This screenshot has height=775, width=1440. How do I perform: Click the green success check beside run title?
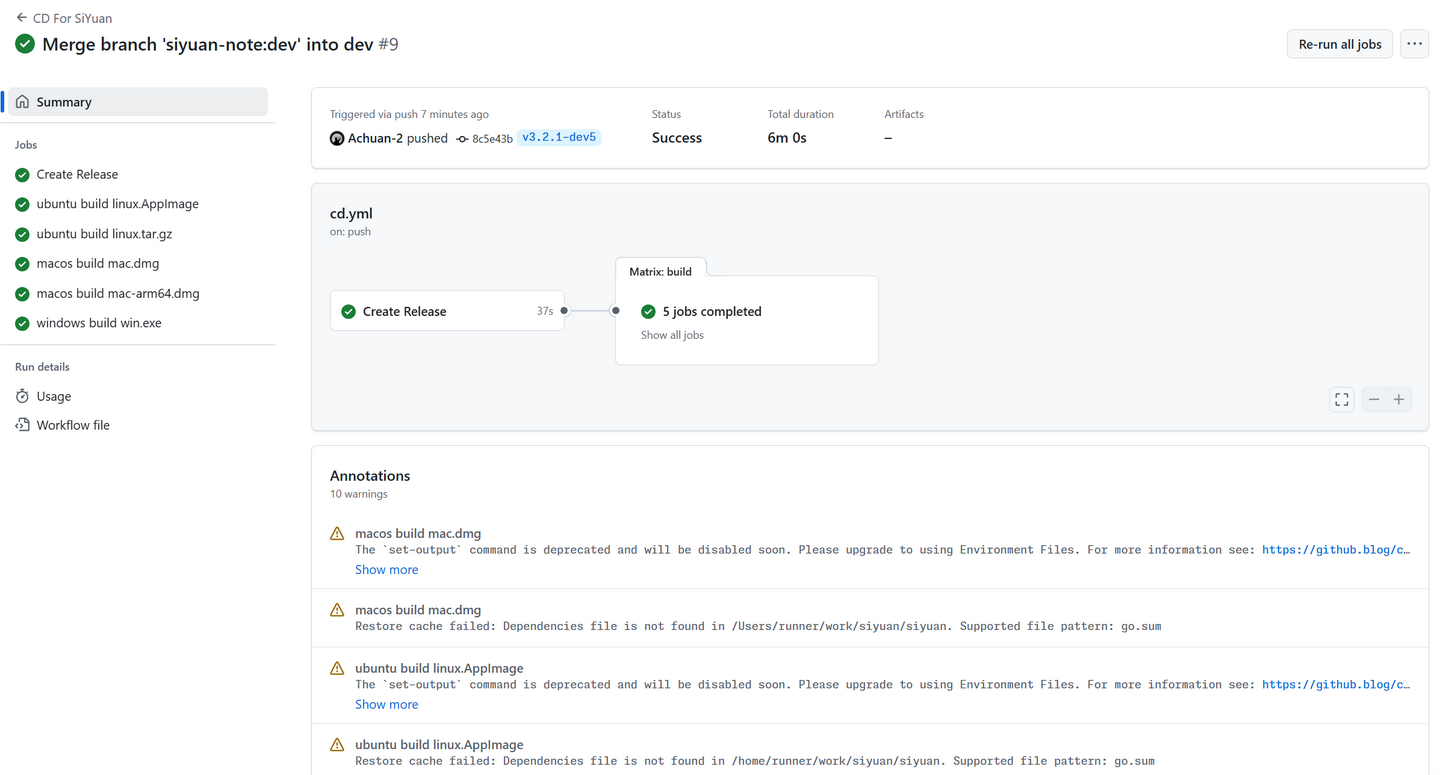point(25,44)
